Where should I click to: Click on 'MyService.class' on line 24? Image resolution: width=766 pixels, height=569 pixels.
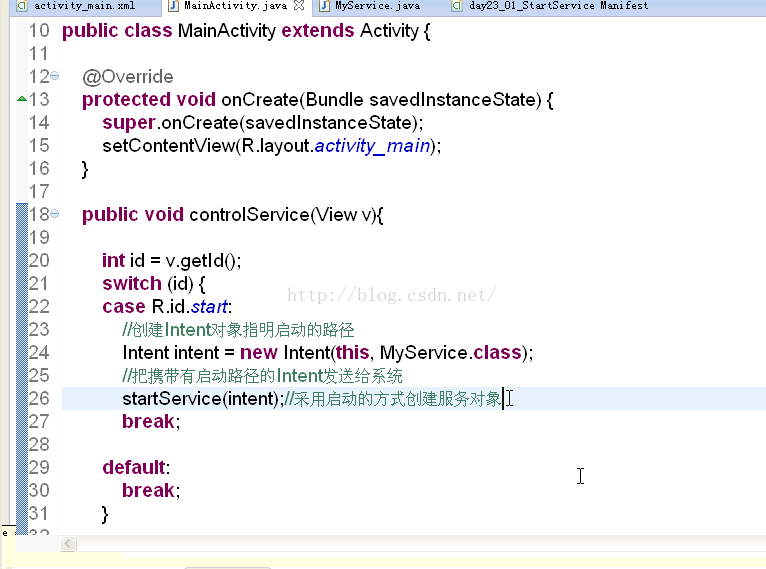(450, 353)
